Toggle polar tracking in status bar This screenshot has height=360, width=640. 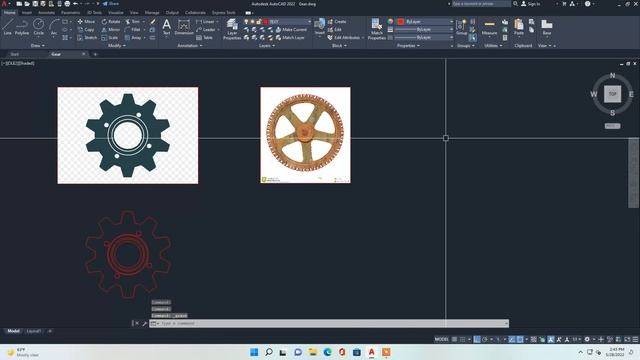point(485,340)
